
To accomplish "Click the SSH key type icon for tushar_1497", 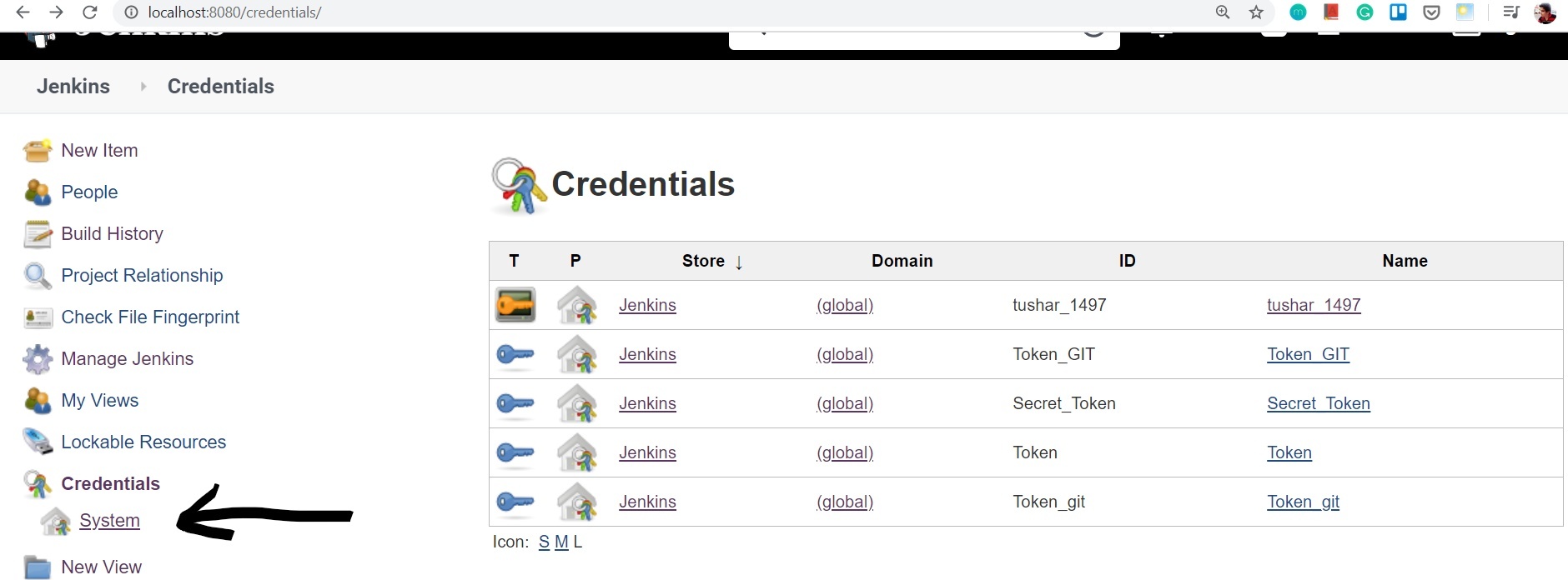I will pos(515,305).
